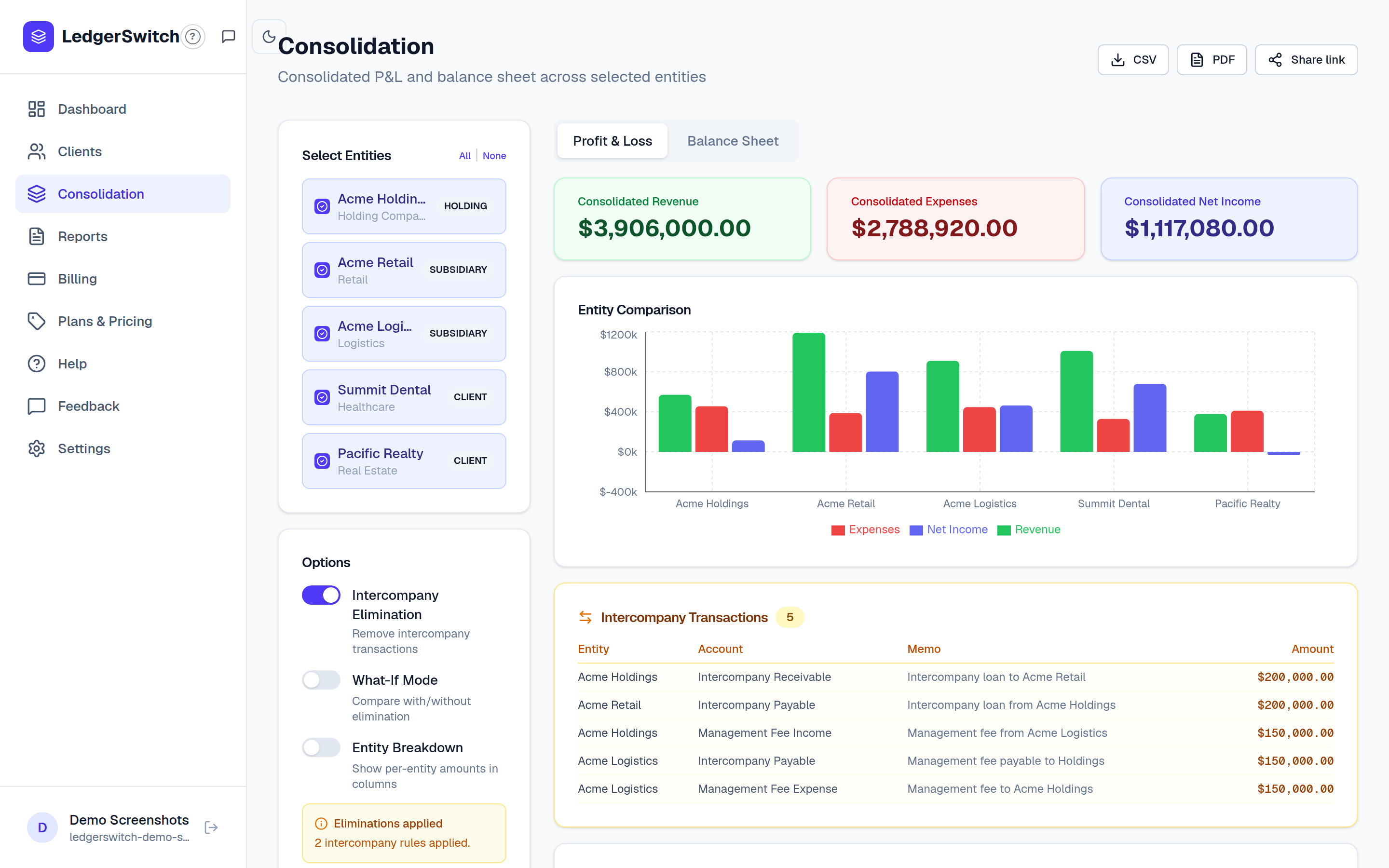This screenshot has width=1389, height=868.
Task: Click the Consolidated Expenses card
Action: tap(955, 219)
